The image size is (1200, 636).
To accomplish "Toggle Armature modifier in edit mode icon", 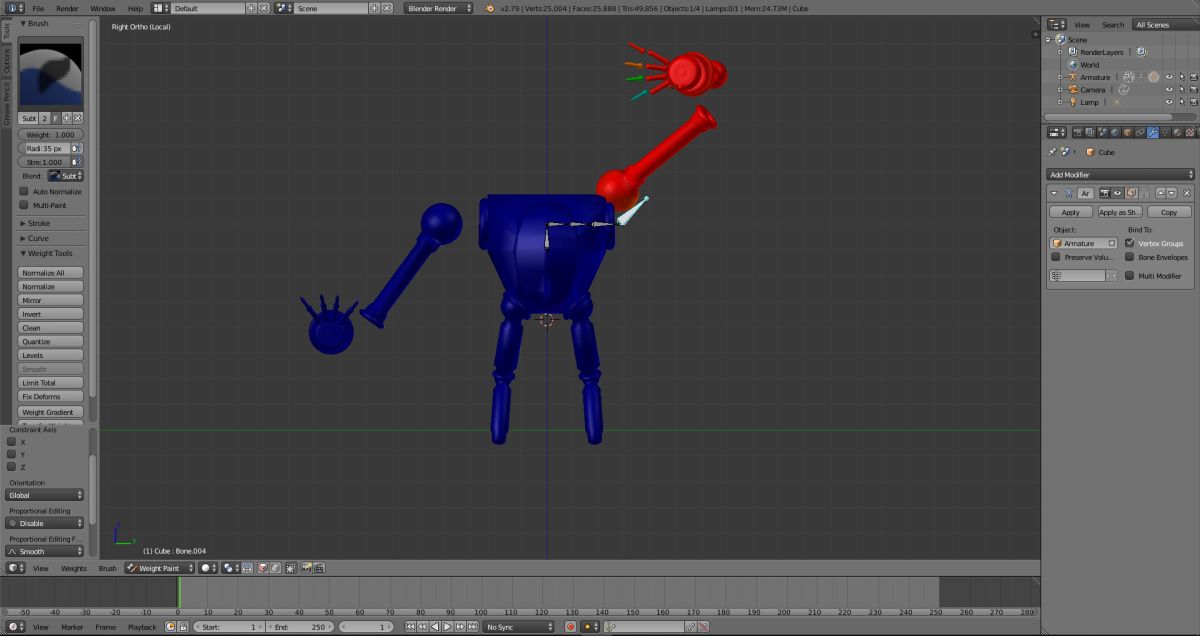I will (x=1131, y=193).
